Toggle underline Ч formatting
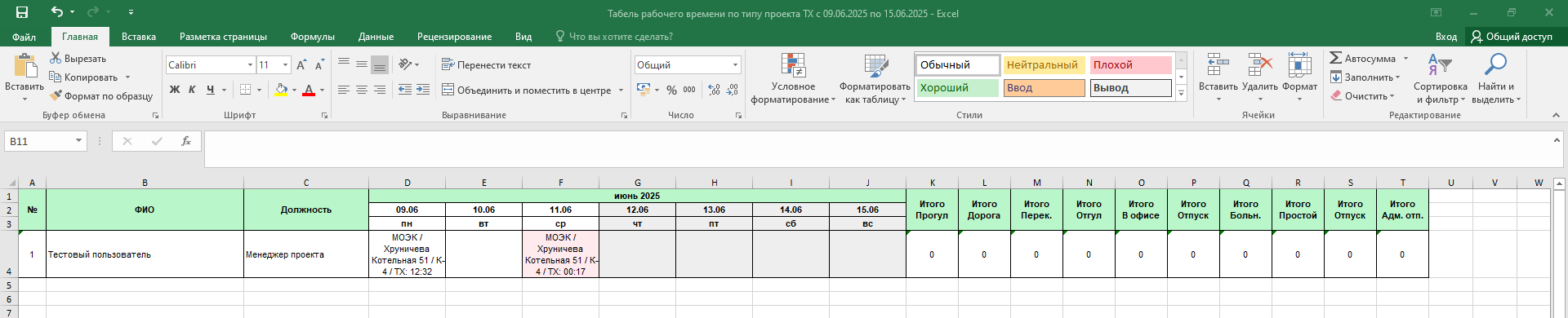Screen dimensions: 1568x318 point(211,90)
